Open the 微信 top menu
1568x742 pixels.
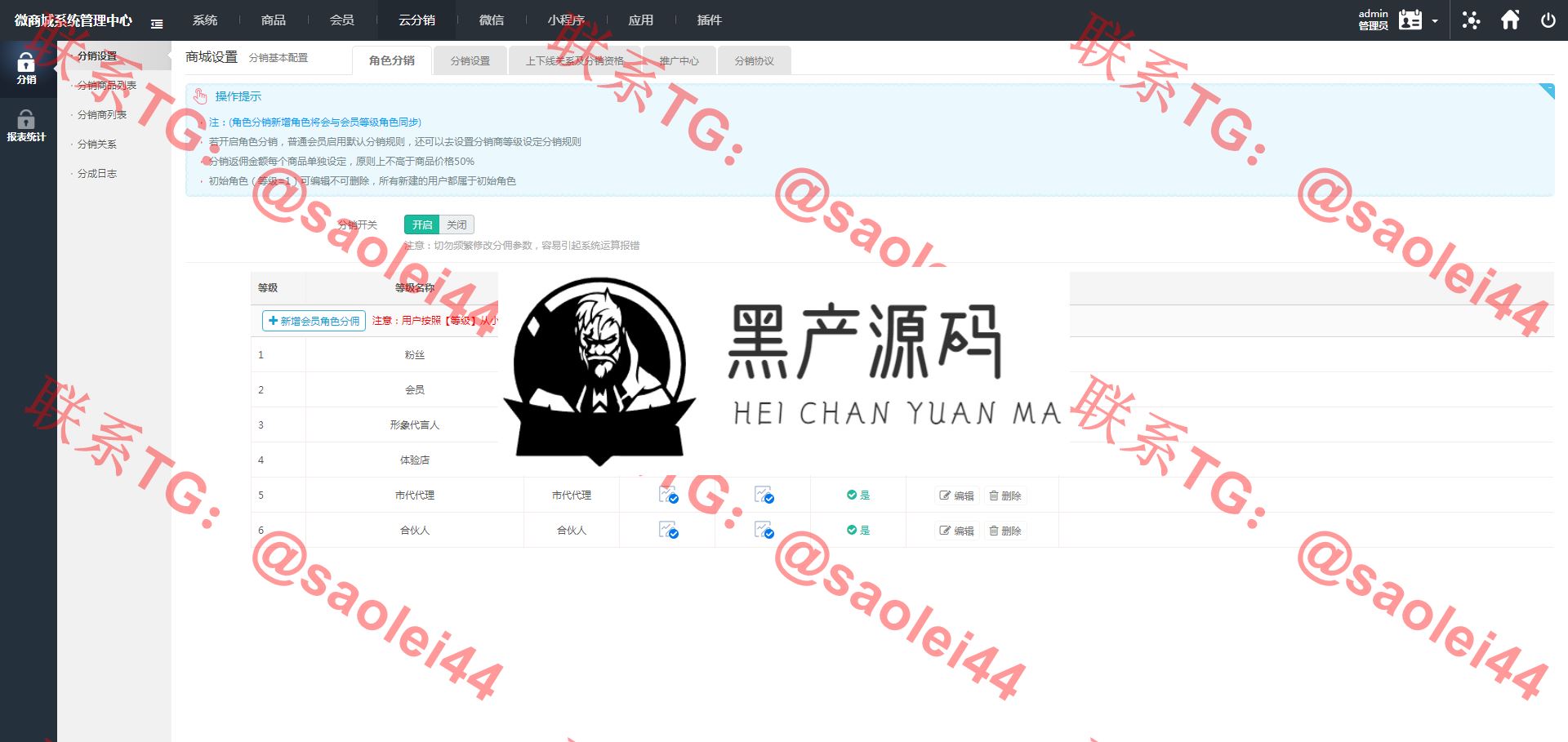pyautogui.click(x=492, y=20)
